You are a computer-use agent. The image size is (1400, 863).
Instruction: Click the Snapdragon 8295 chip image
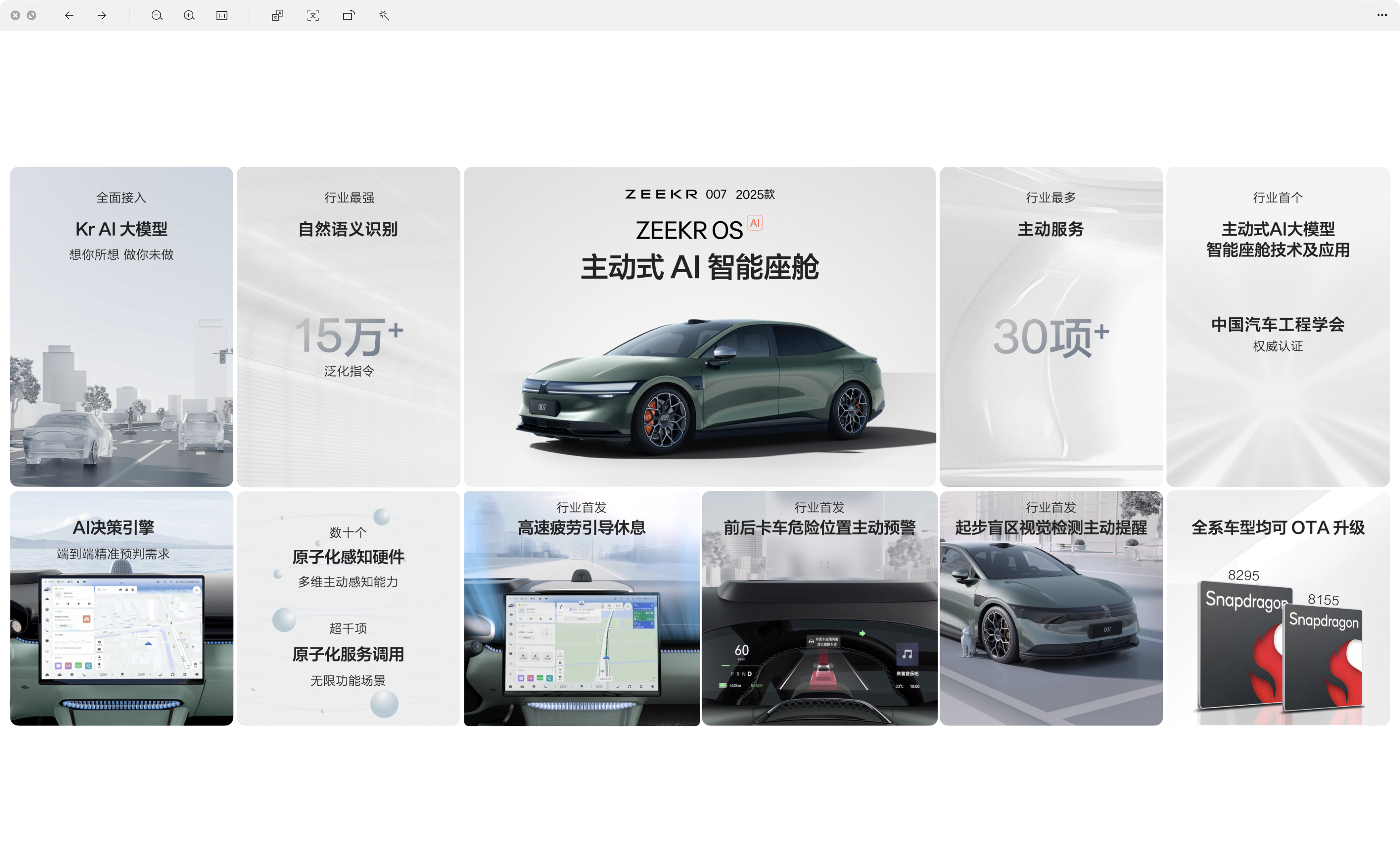(1241, 645)
